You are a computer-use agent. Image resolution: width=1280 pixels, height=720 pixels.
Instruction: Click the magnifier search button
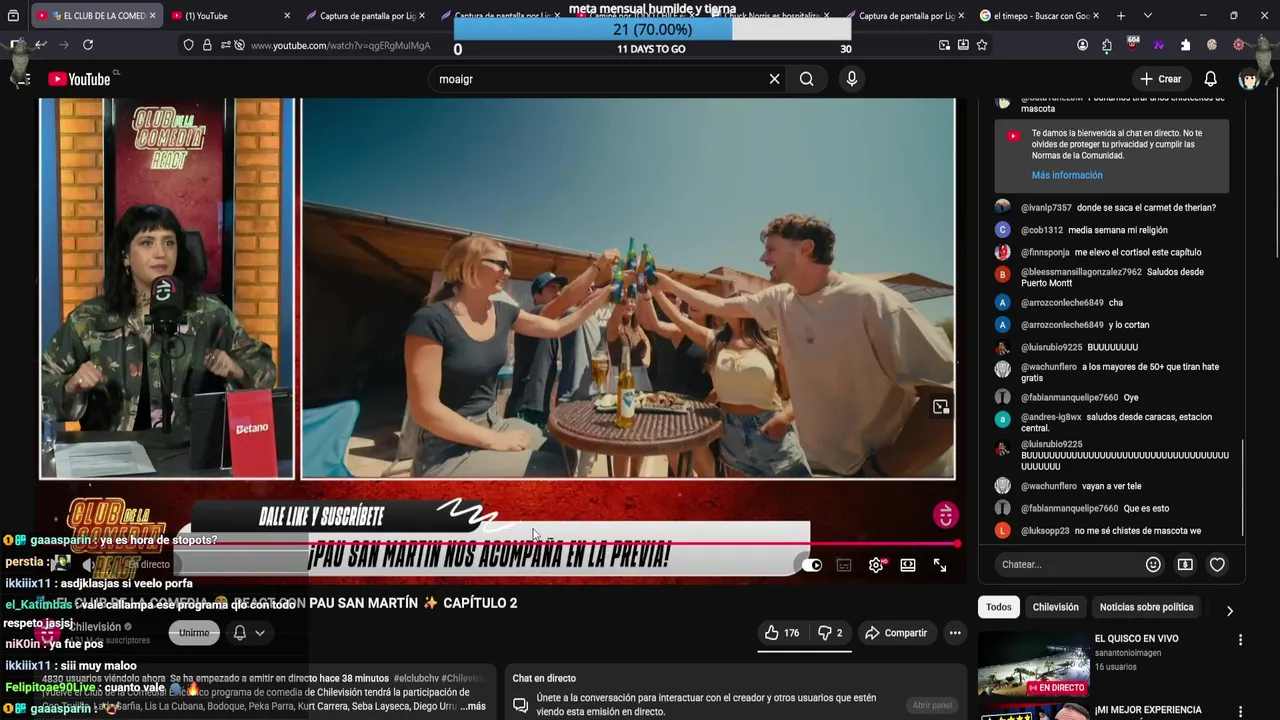coord(806,79)
